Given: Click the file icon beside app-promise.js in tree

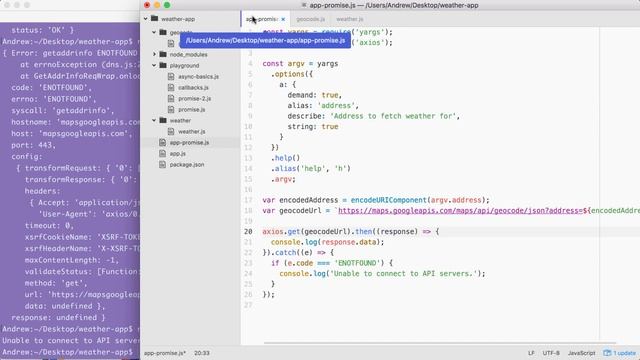Looking at the screenshot, I should (162, 142).
